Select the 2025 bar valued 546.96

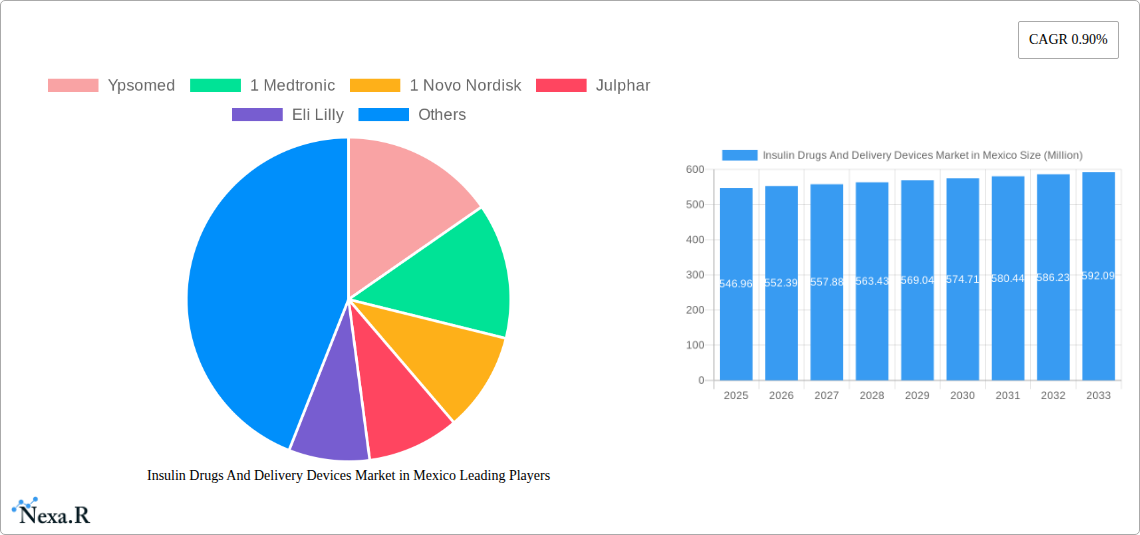tap(736, 284)
